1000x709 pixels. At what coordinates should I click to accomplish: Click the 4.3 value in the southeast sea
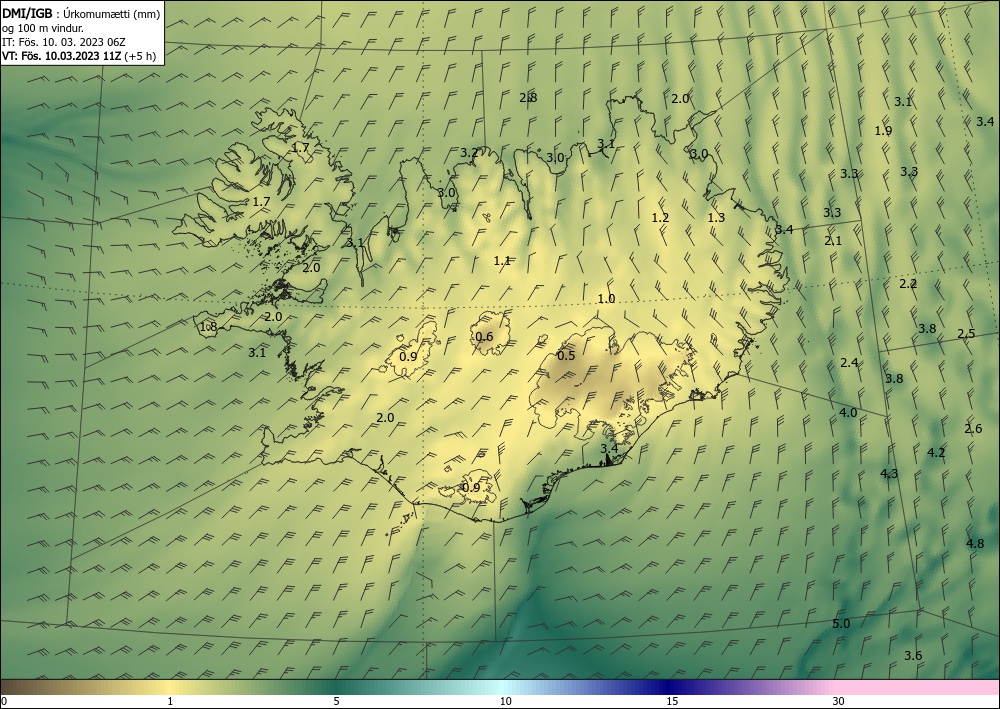pyautogui.click(x=888, y=473)
